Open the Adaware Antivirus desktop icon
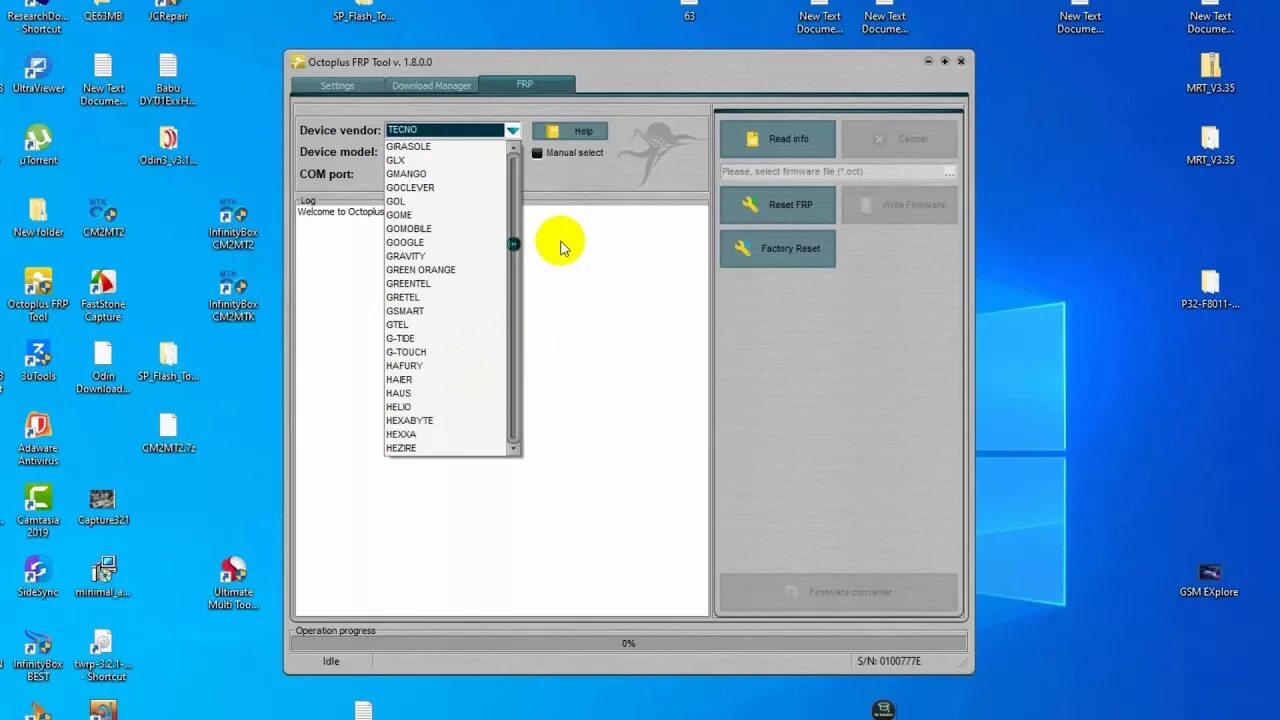 point(38,439)
